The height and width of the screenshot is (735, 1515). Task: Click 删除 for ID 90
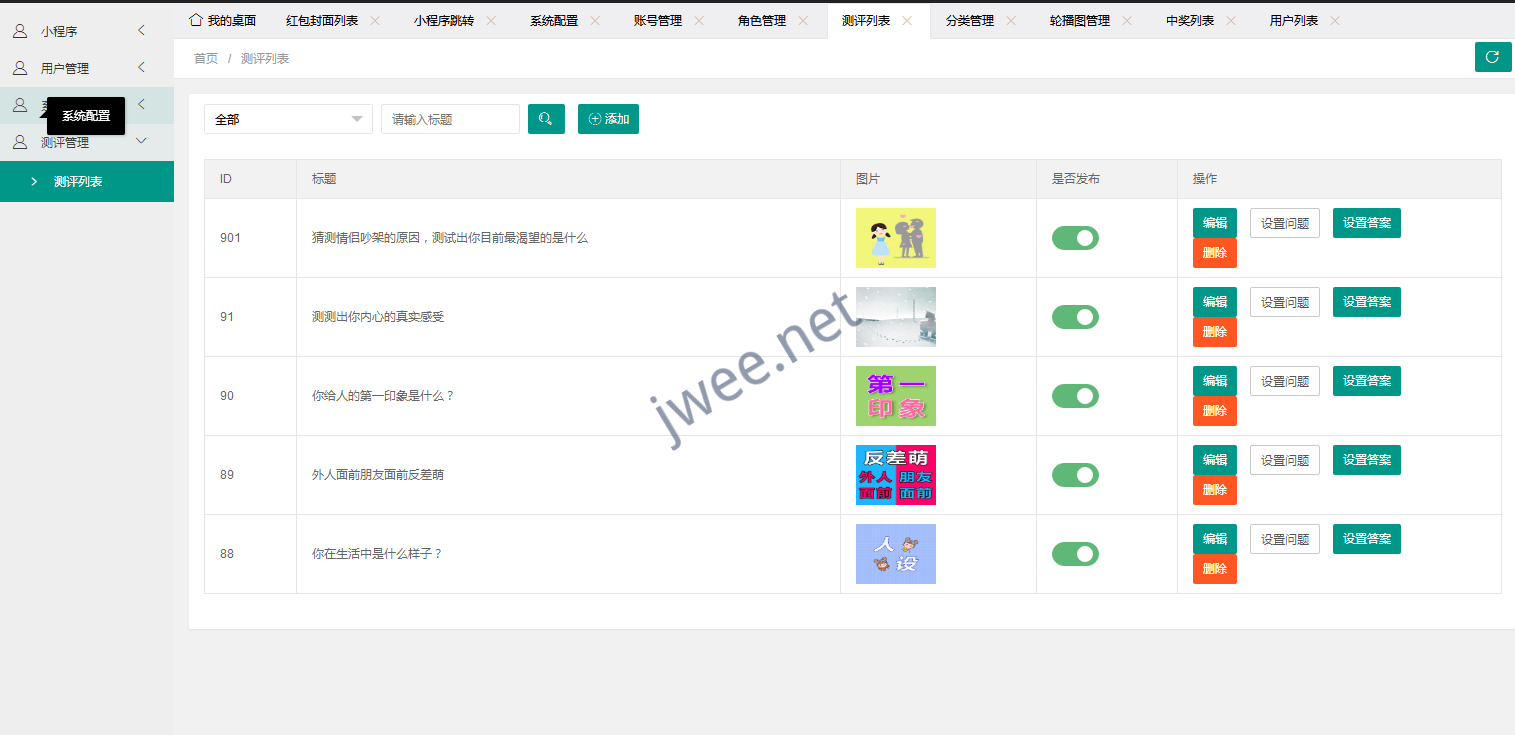coord(1215,411)
